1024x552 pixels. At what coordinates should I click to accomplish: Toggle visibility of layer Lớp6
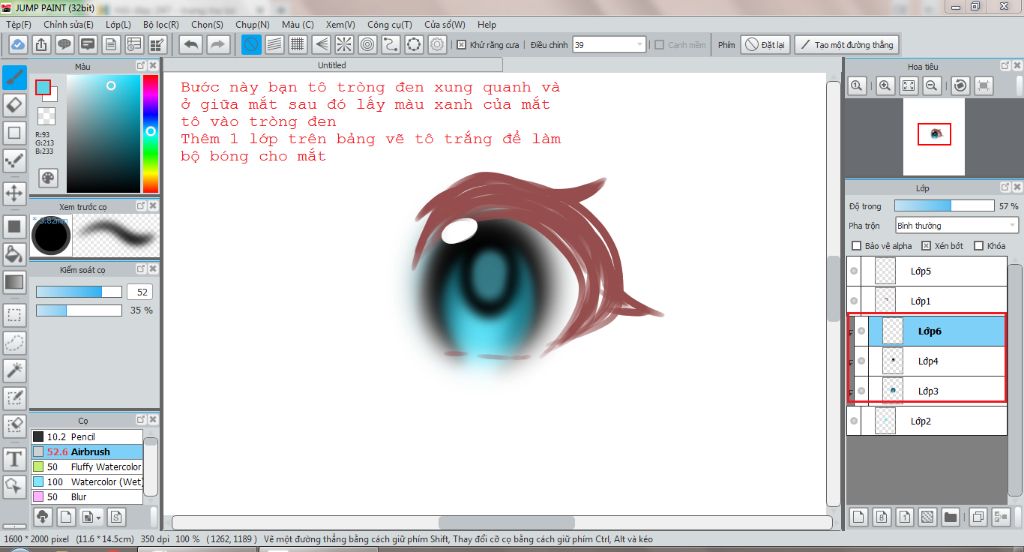coord(861,331)
